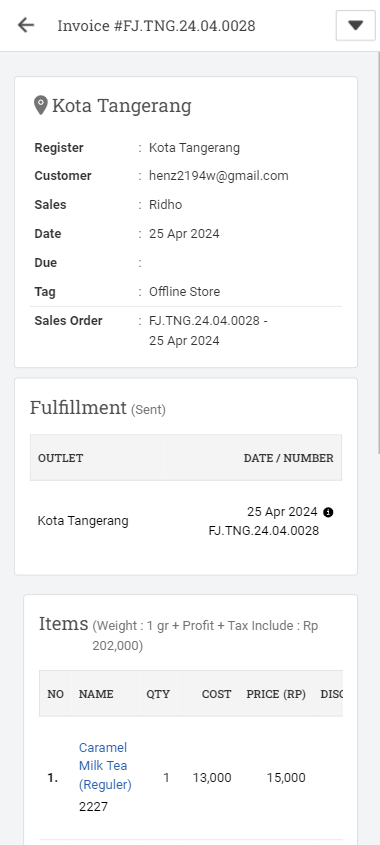
Task: Click the Fulfillment (Sent) heading
Action: pyautogui.click(x=98, y=408)
